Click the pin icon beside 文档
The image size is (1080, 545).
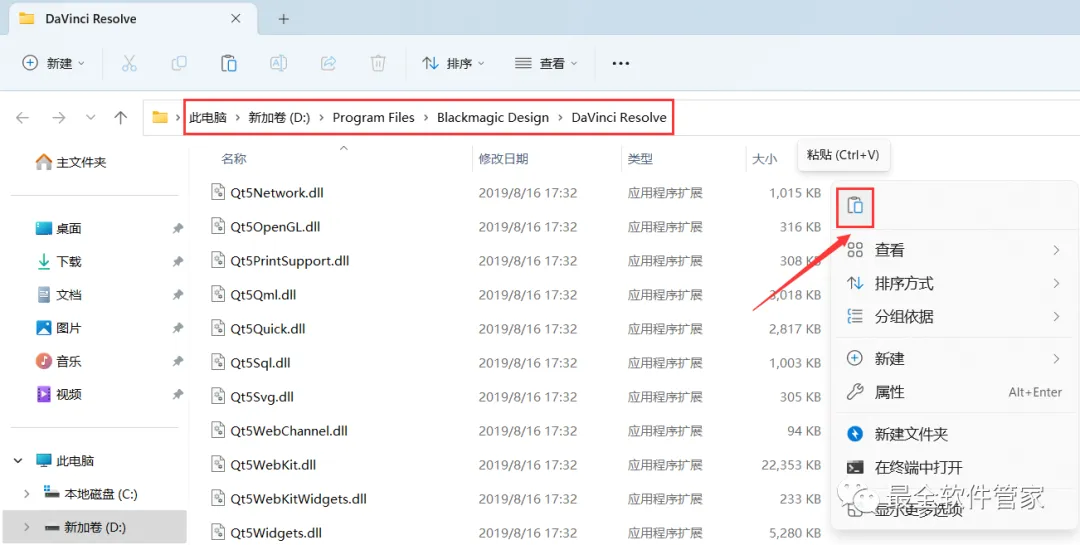[178, 294]
